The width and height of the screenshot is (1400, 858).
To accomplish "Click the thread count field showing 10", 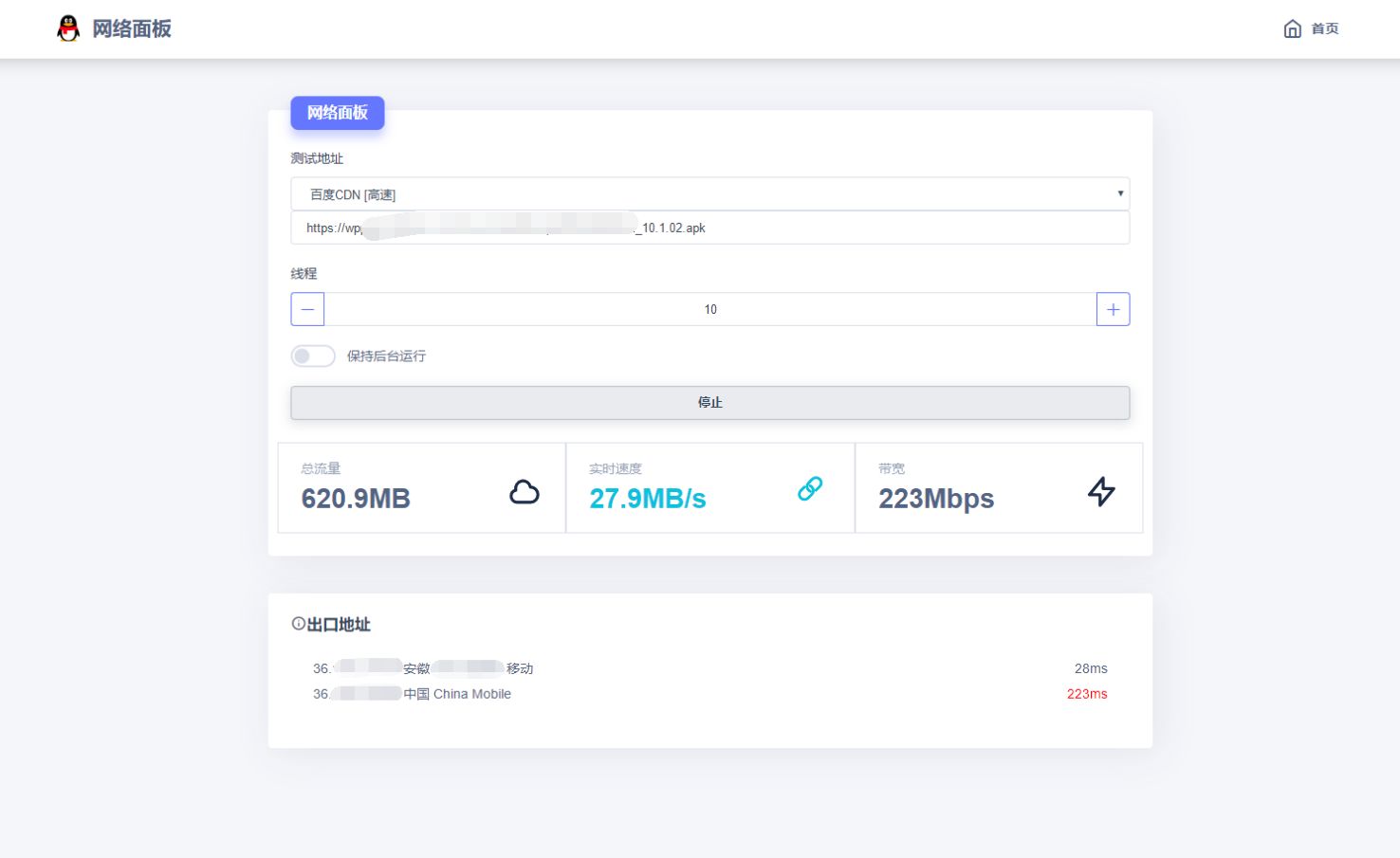I will [x=709, y=309].
